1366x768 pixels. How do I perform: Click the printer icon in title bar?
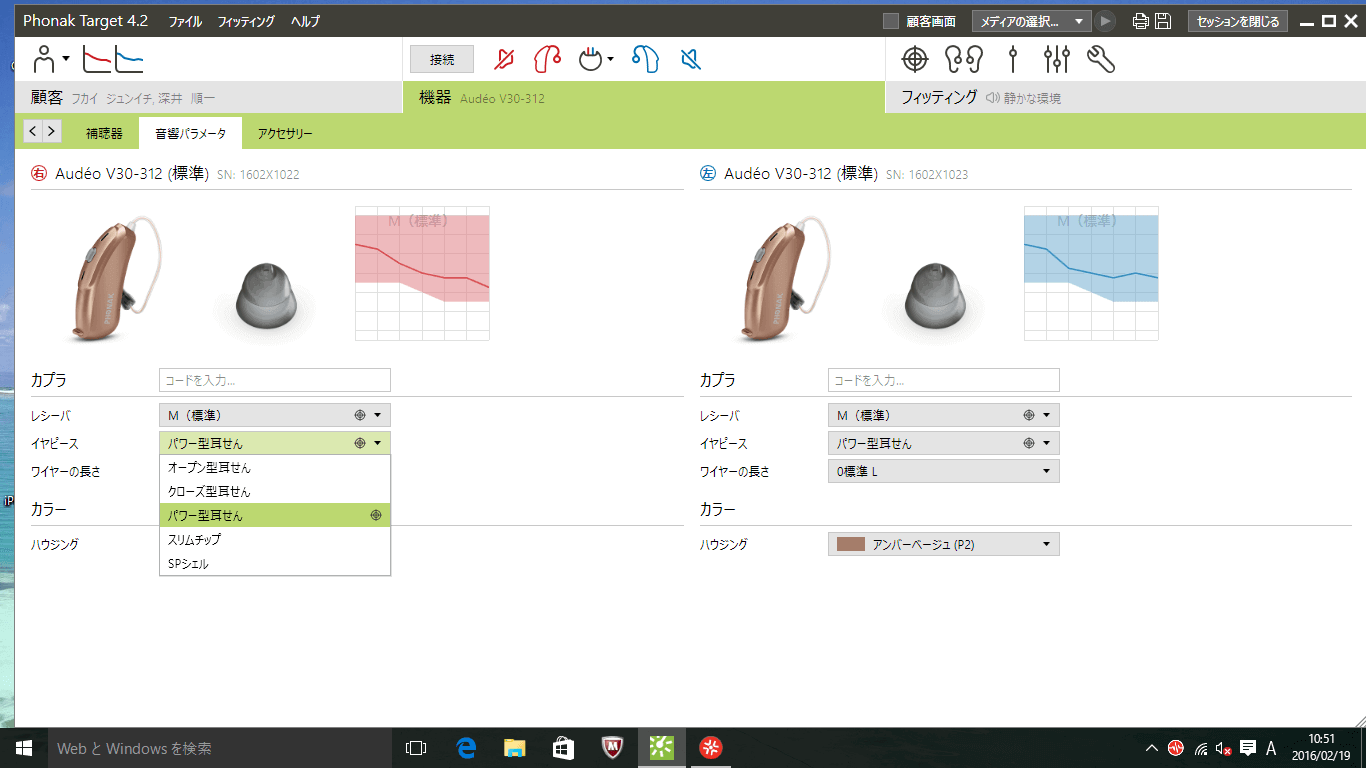point(1140,21)
